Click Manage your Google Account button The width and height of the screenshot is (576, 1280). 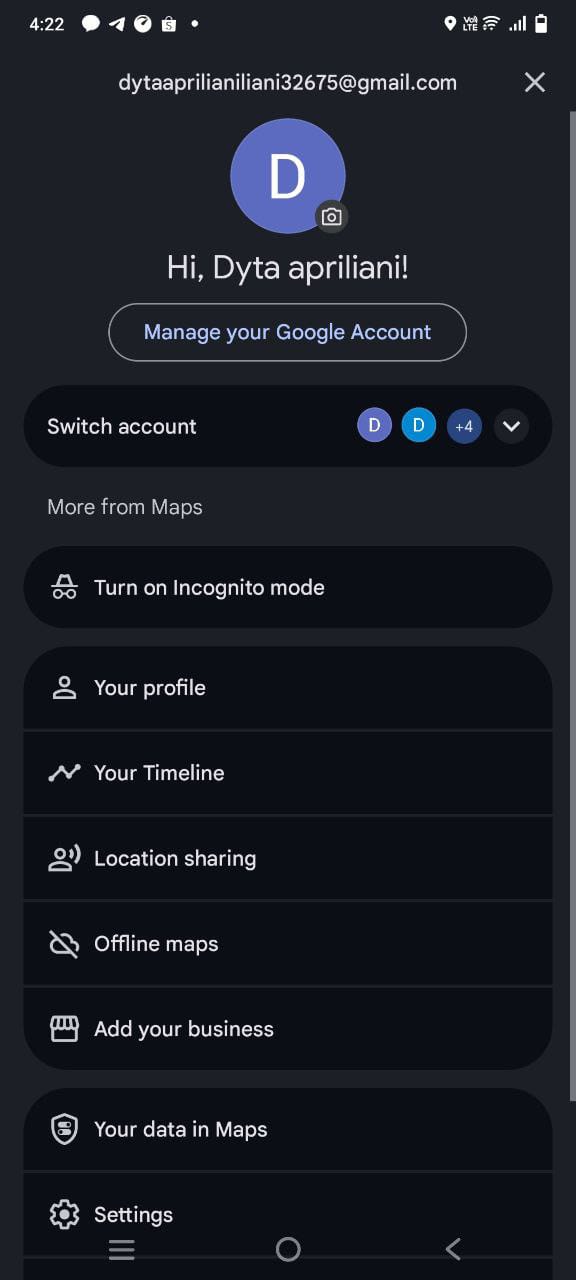(287, 332)
